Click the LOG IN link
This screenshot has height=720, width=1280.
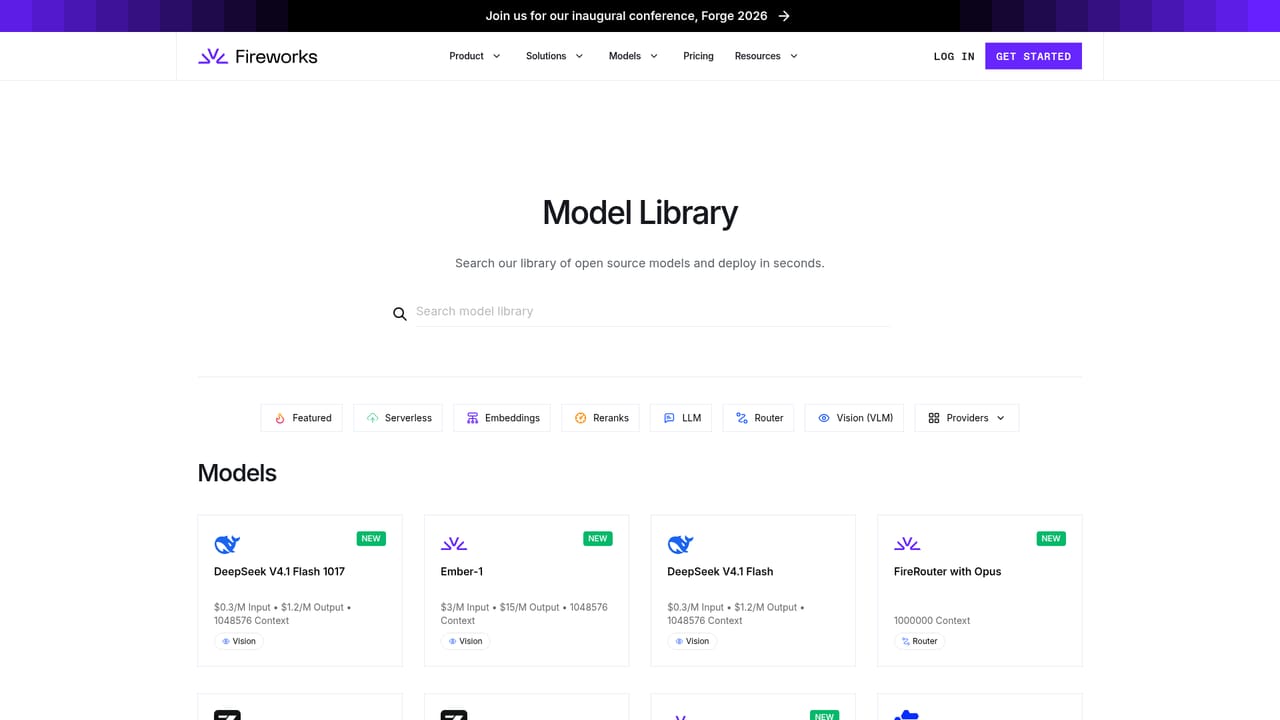(954, 57)
